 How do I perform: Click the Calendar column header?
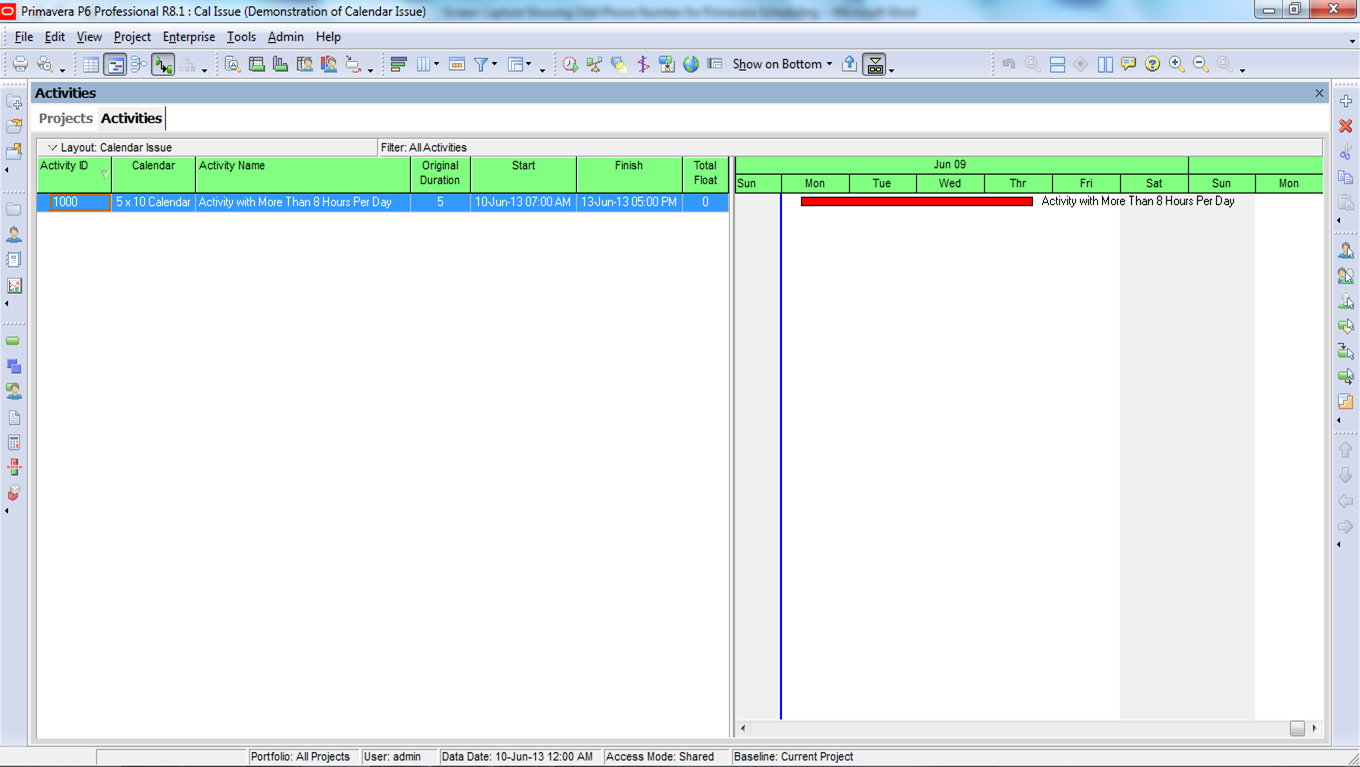[153, 174]
